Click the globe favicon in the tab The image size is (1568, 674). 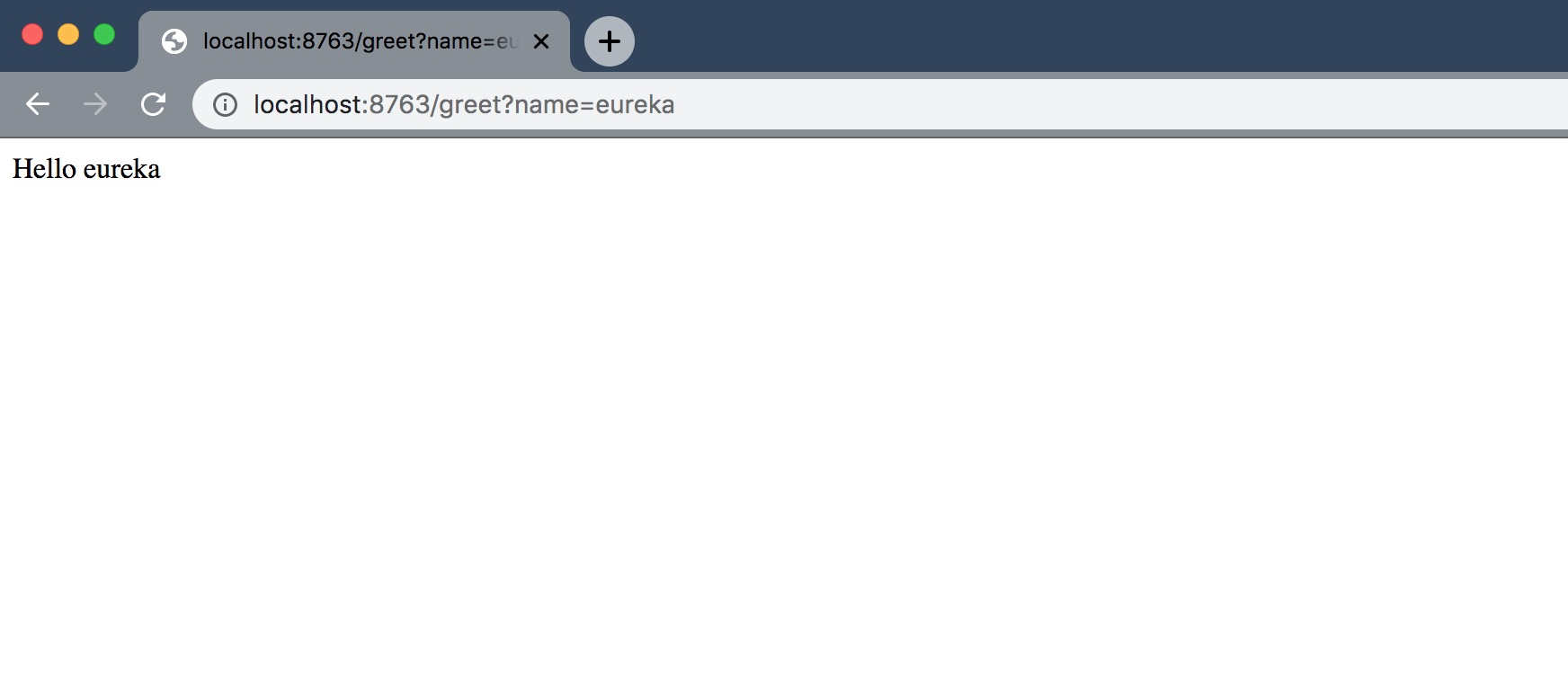pyautogui.click(x=174, y=41)
